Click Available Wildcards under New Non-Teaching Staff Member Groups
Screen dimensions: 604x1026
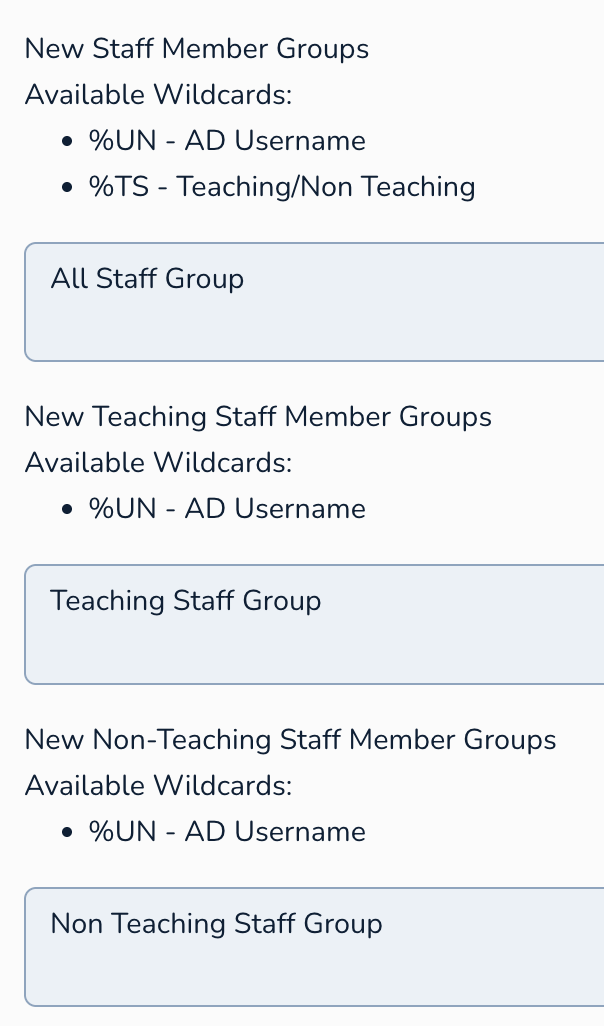pyautogui.click(x=158, y=786)
